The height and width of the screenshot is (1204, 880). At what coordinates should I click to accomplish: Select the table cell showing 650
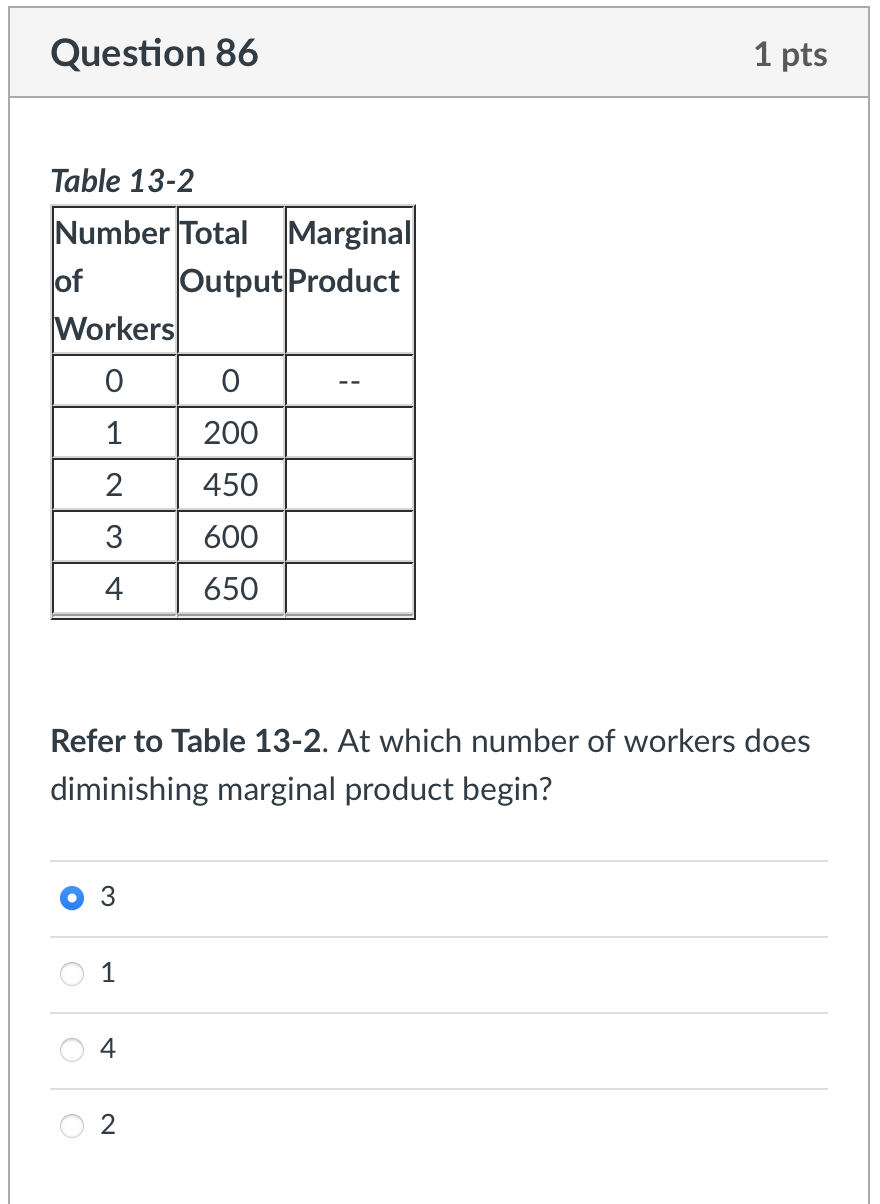(x=230, y=588)
